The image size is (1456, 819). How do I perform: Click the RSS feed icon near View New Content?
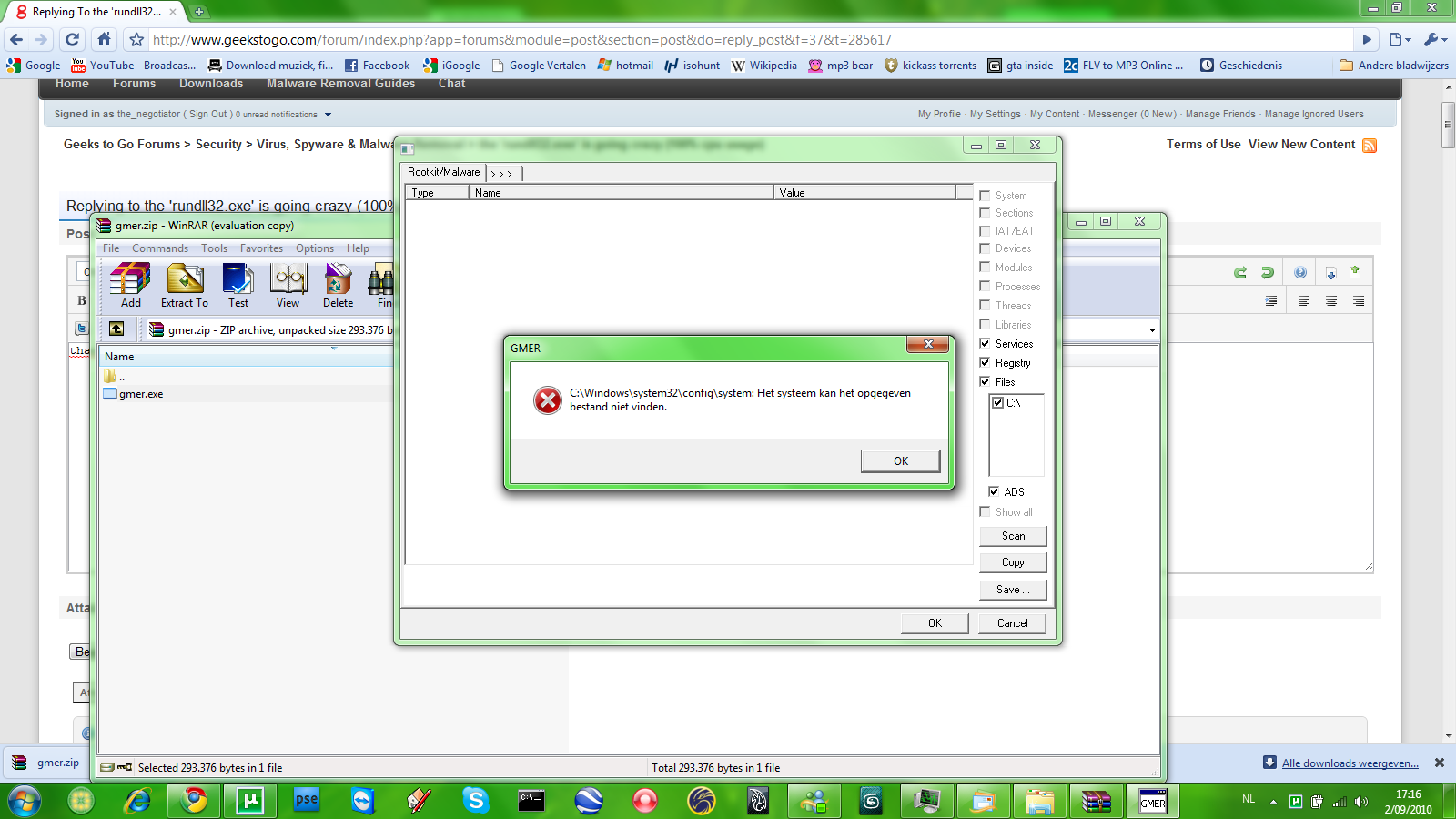pyautogui.click(x=1369, y=146)
